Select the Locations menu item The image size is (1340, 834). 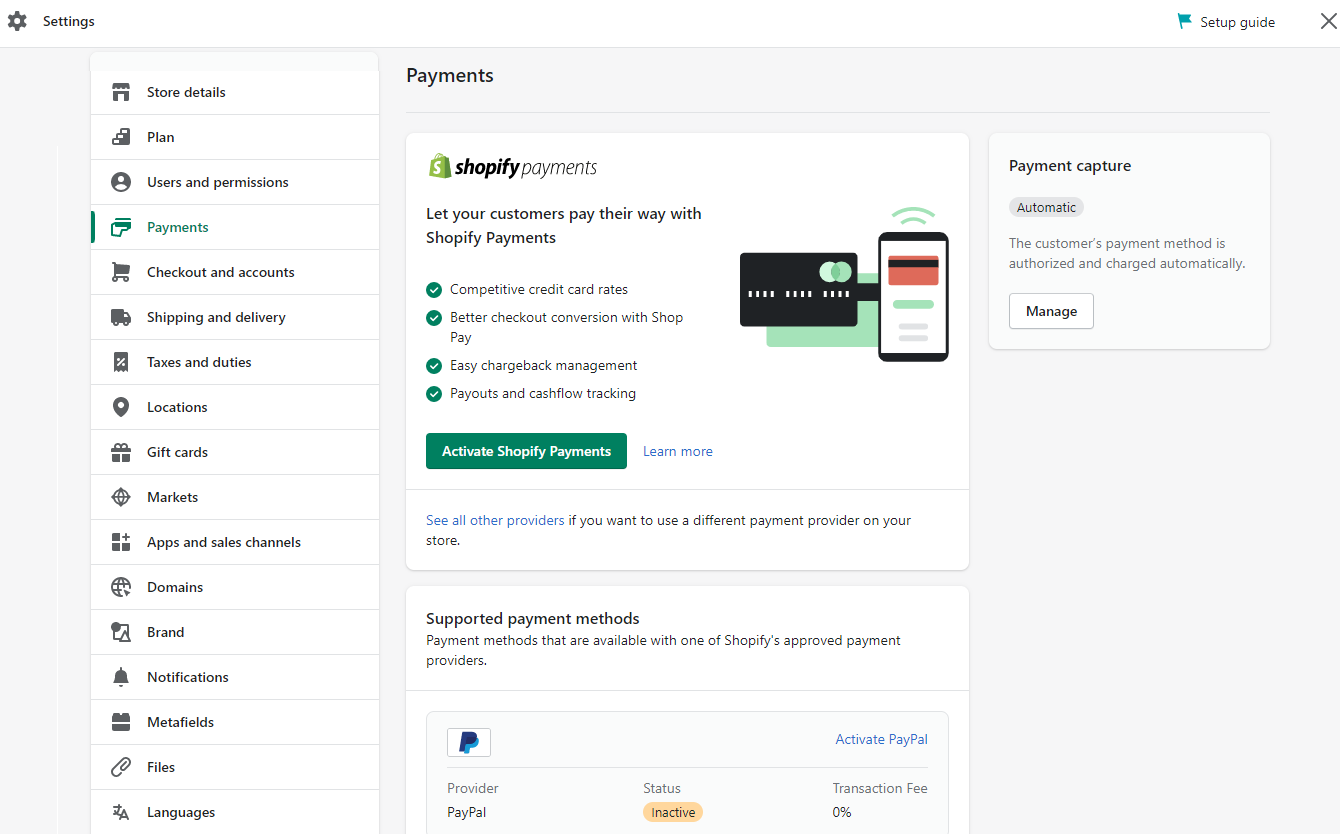235,407
